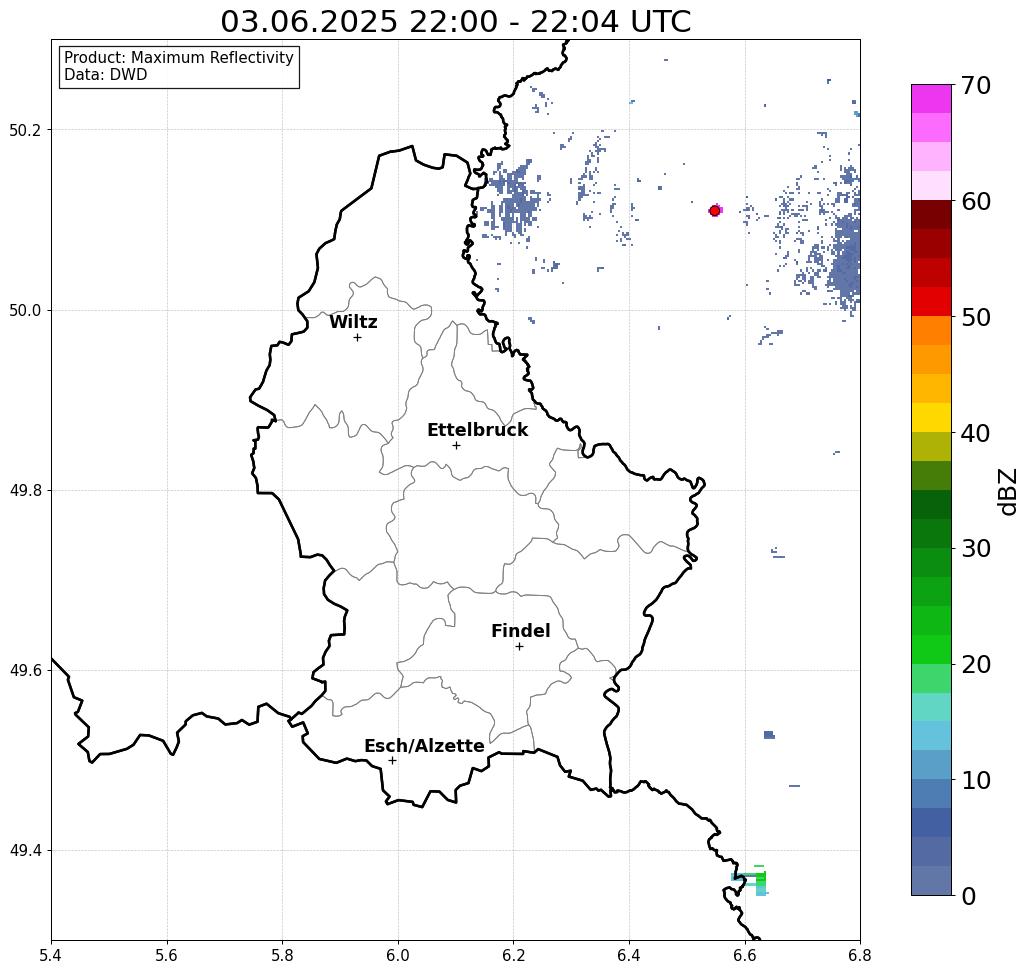
Task: Click the 40 label on the colorbar
Action: [975, 433]
